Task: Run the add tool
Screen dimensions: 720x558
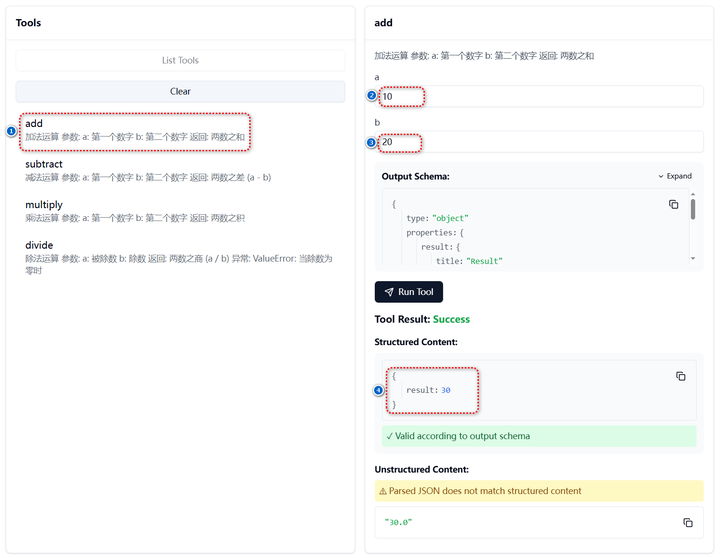Action: tap(409, 292)
